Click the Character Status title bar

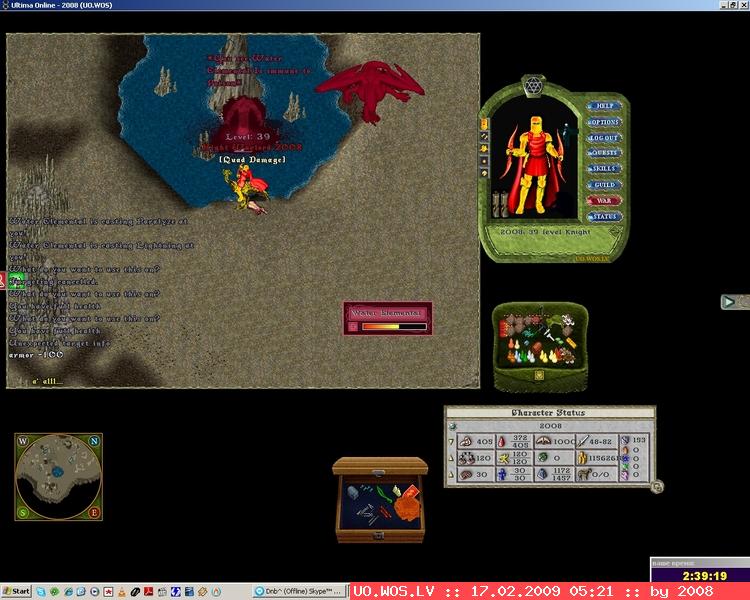(550, 412)
